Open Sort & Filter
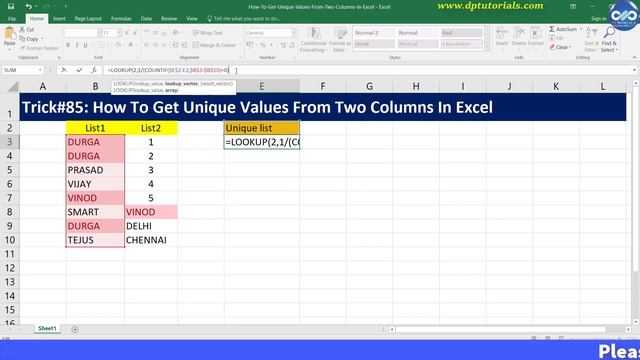Viewport: 640px width, 360px height. 591,40
